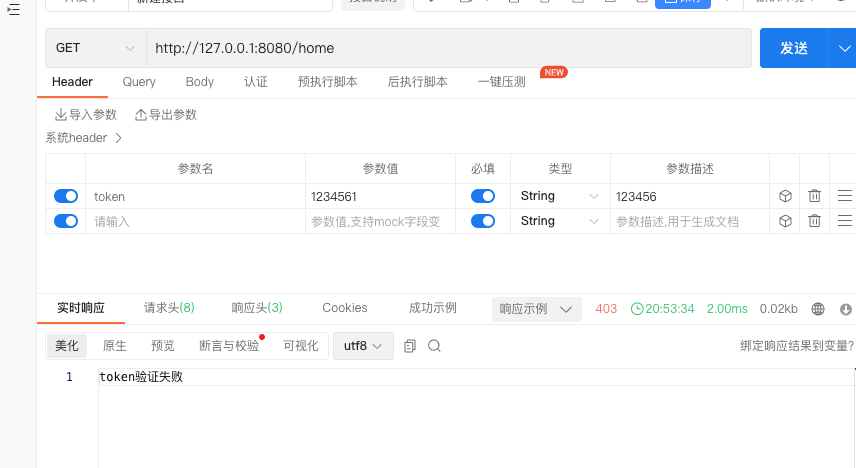Click the token parameter name field
This screenshot has width=856, height=468.
[x=195, y=196]
